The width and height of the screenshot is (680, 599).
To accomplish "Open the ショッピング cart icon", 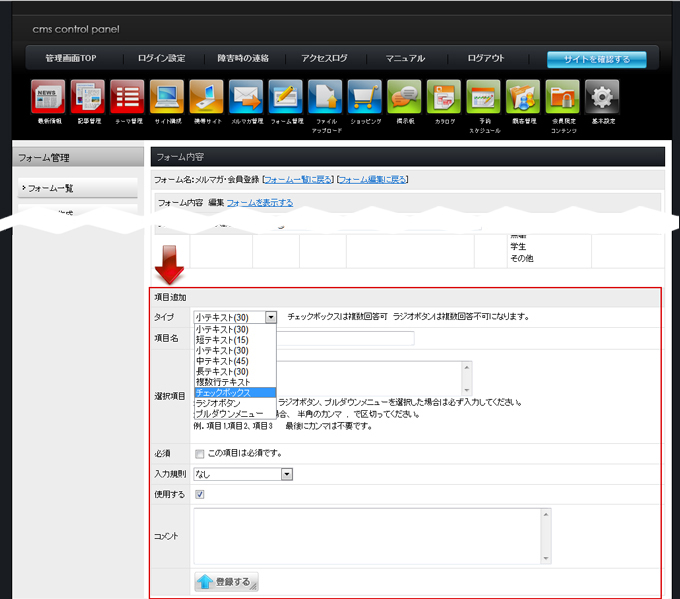I will coord(364,98).
